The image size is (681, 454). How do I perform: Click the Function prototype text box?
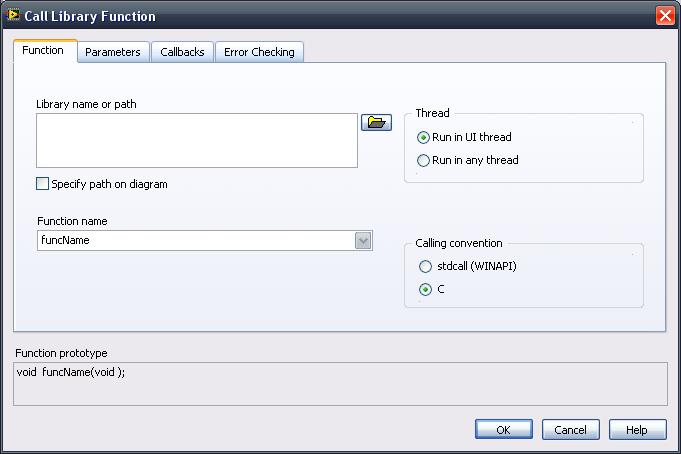340,383
